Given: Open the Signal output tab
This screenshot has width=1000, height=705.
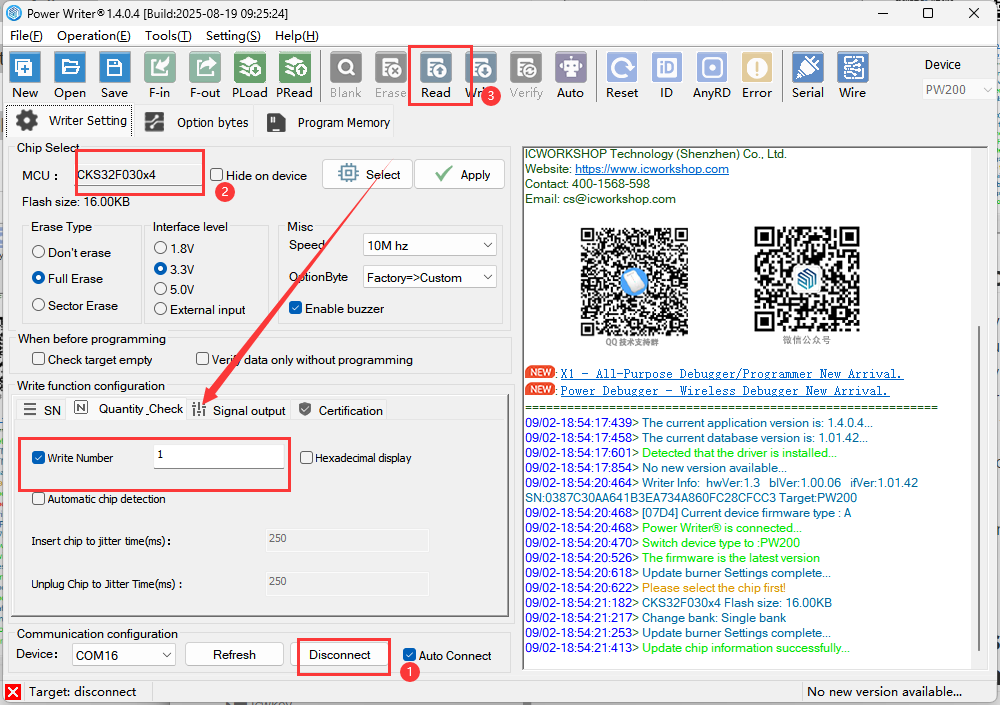Looking at the screenshot, I should (x=239, y=410).
